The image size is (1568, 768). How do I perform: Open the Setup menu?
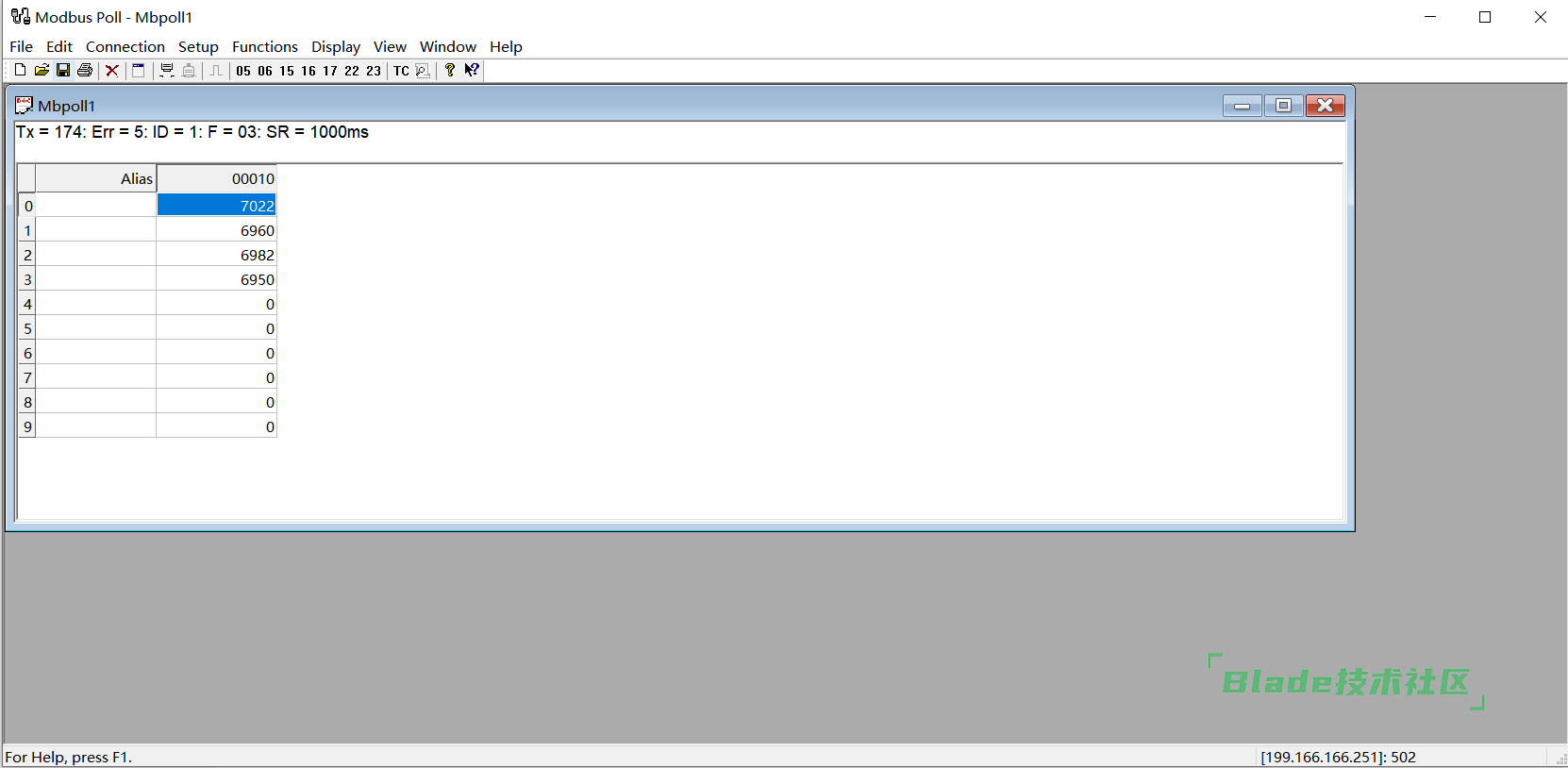point(198,46)
